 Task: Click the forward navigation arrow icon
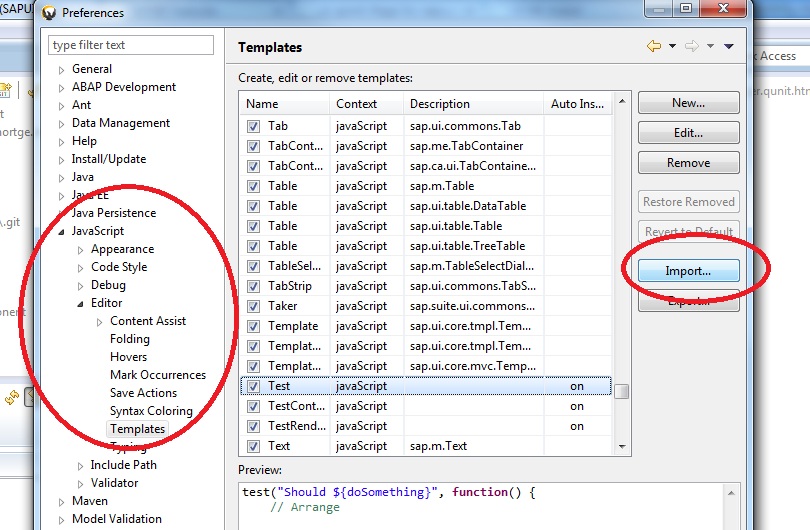tap(691, 46)
